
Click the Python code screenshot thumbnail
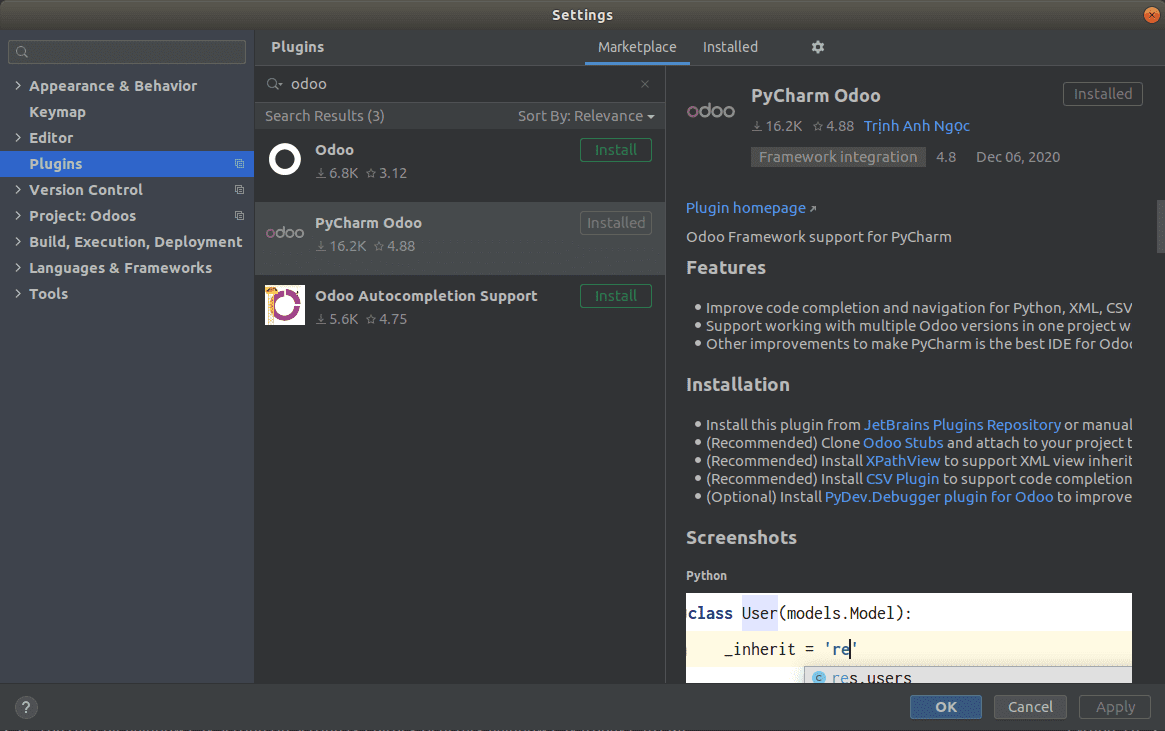click(x=909, y=637)
